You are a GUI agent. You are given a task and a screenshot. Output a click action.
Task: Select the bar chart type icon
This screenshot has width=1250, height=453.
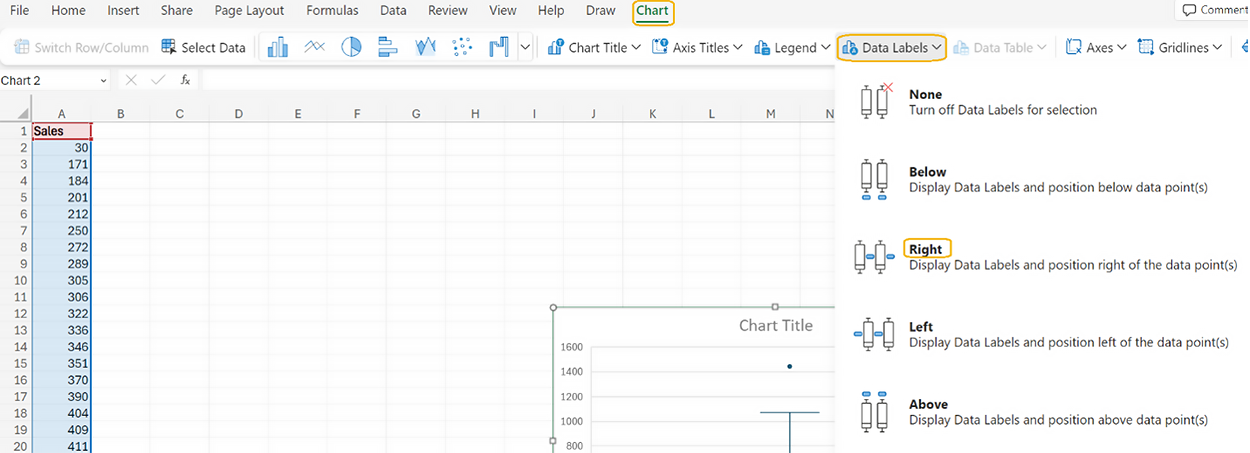click(388, 47)
